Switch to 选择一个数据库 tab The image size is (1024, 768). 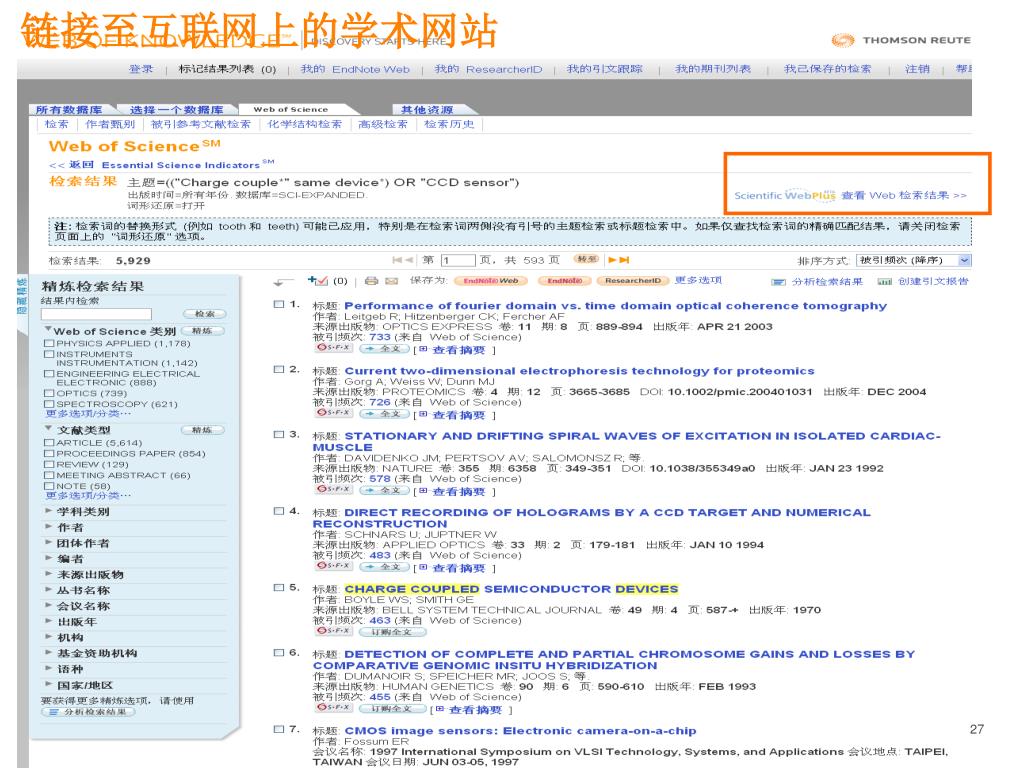click(176, 110)
